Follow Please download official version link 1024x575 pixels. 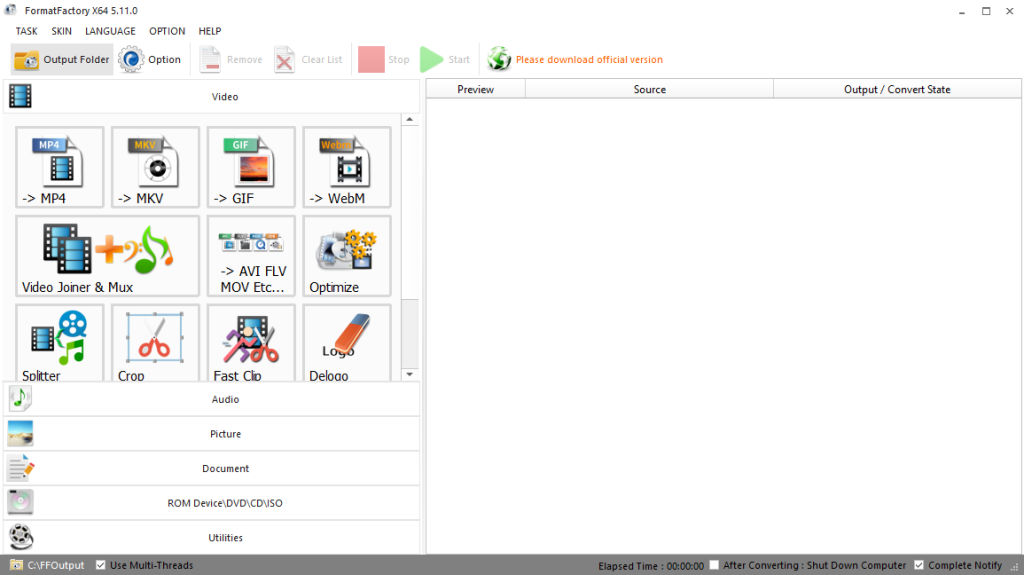[x=589, y=59]
